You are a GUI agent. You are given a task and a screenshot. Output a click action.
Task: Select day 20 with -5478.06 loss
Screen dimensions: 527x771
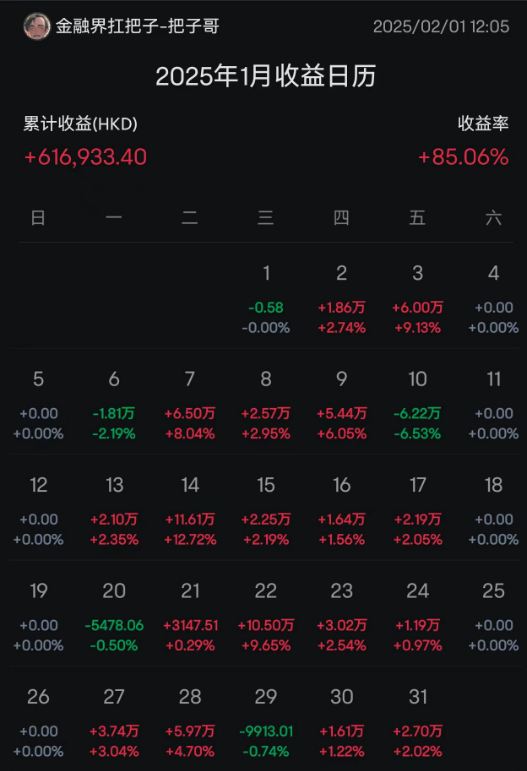(x=114, y=617)
